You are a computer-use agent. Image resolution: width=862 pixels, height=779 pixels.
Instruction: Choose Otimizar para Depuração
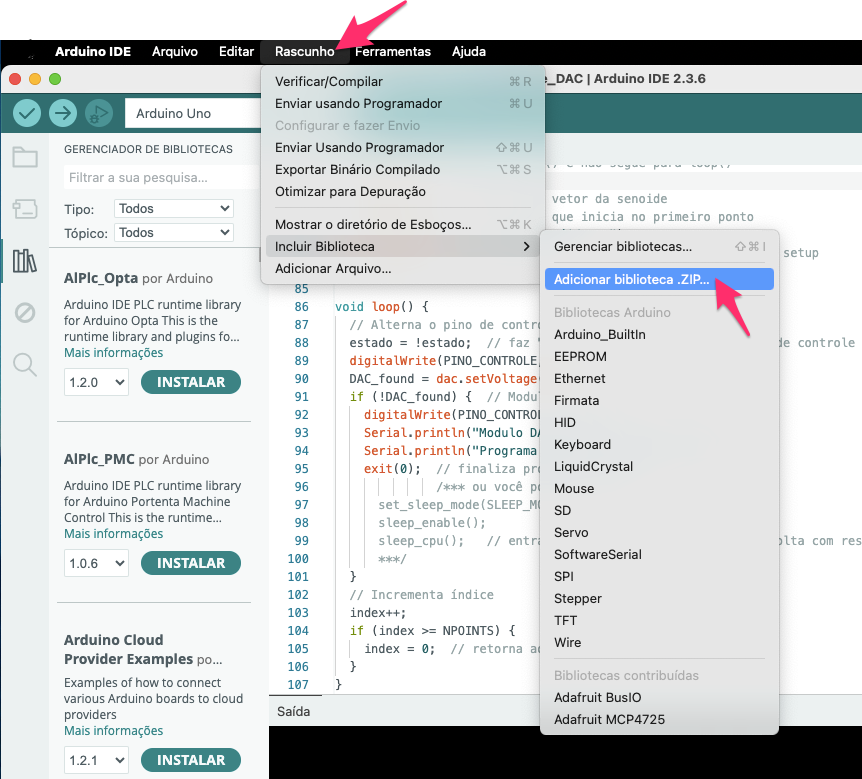pyautogui.click(x=403, y=191)
